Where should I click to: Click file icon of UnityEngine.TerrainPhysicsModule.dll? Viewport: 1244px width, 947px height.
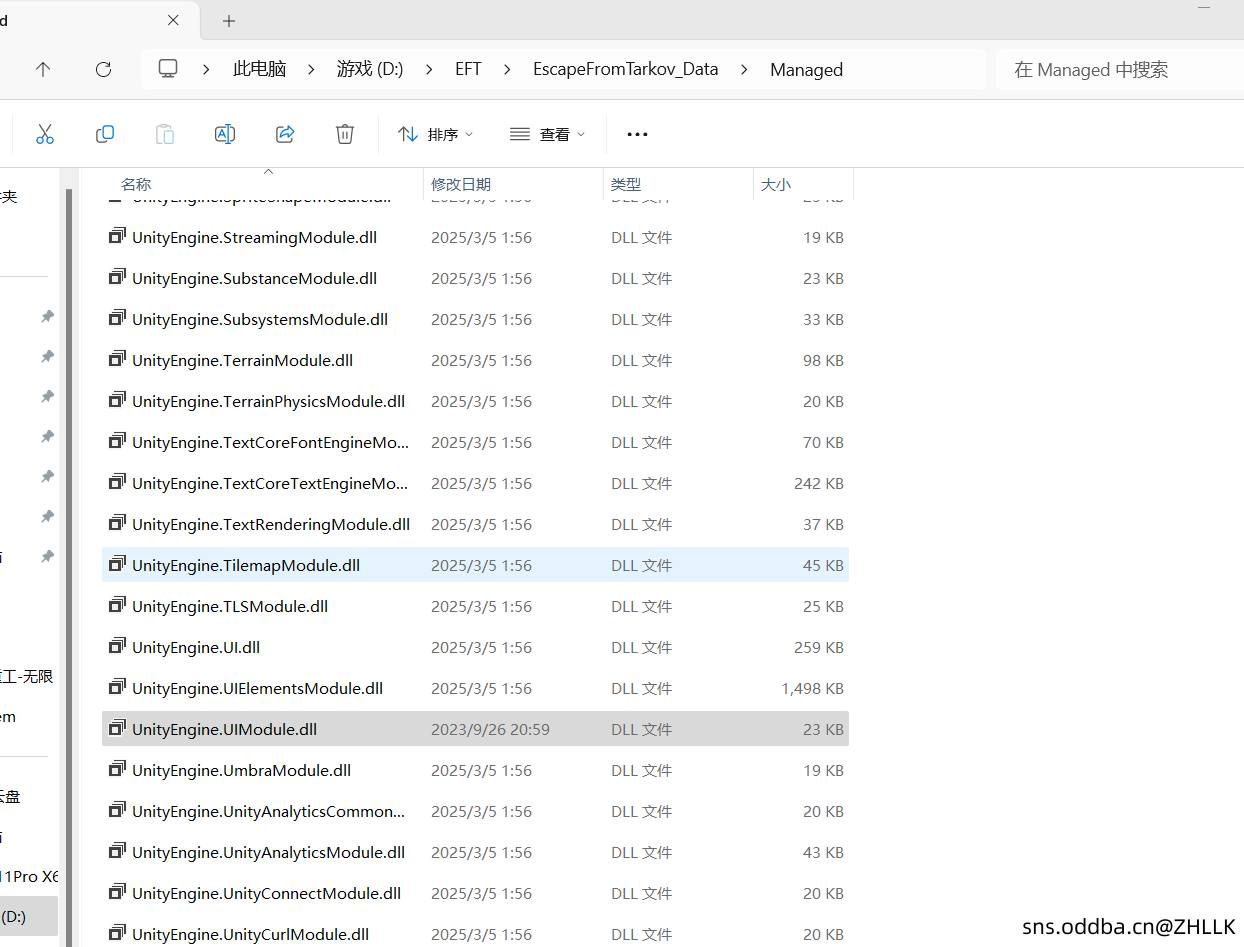117,401
